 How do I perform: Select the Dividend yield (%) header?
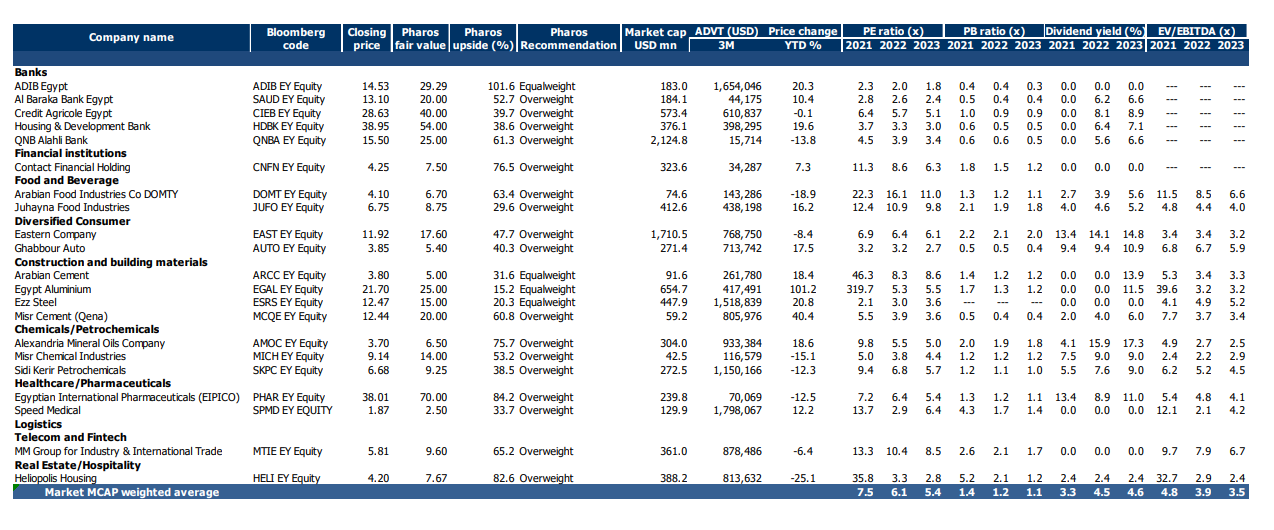pos(1094,31)
